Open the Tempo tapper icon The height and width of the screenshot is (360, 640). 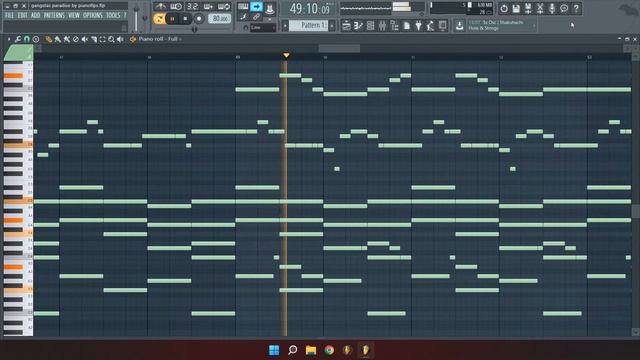[x=430, y=26]
